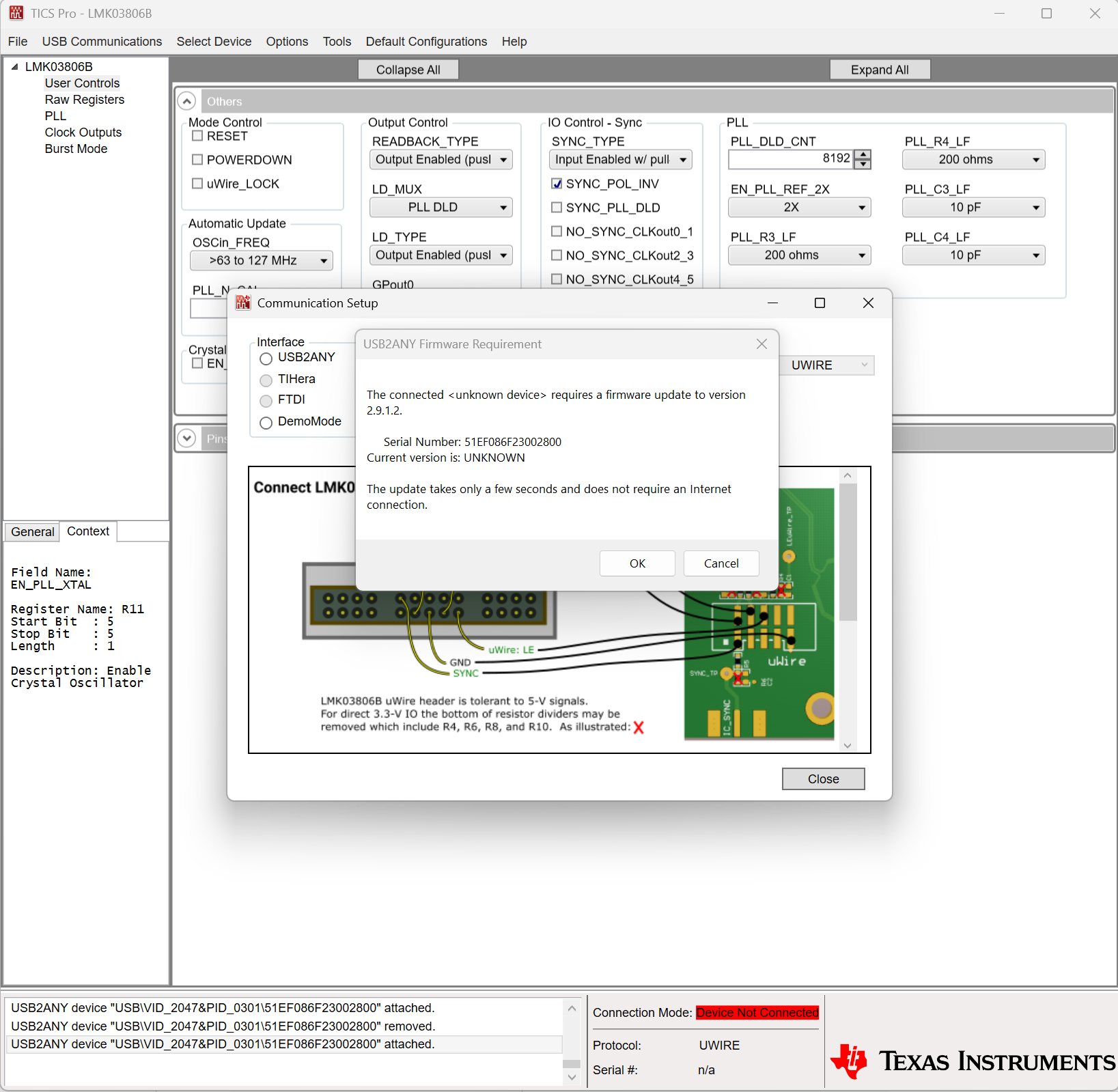Viewport: 1118px width, 1092px height.
Task: Click the TICS Pro app icon in title bar
Action: 16,13
